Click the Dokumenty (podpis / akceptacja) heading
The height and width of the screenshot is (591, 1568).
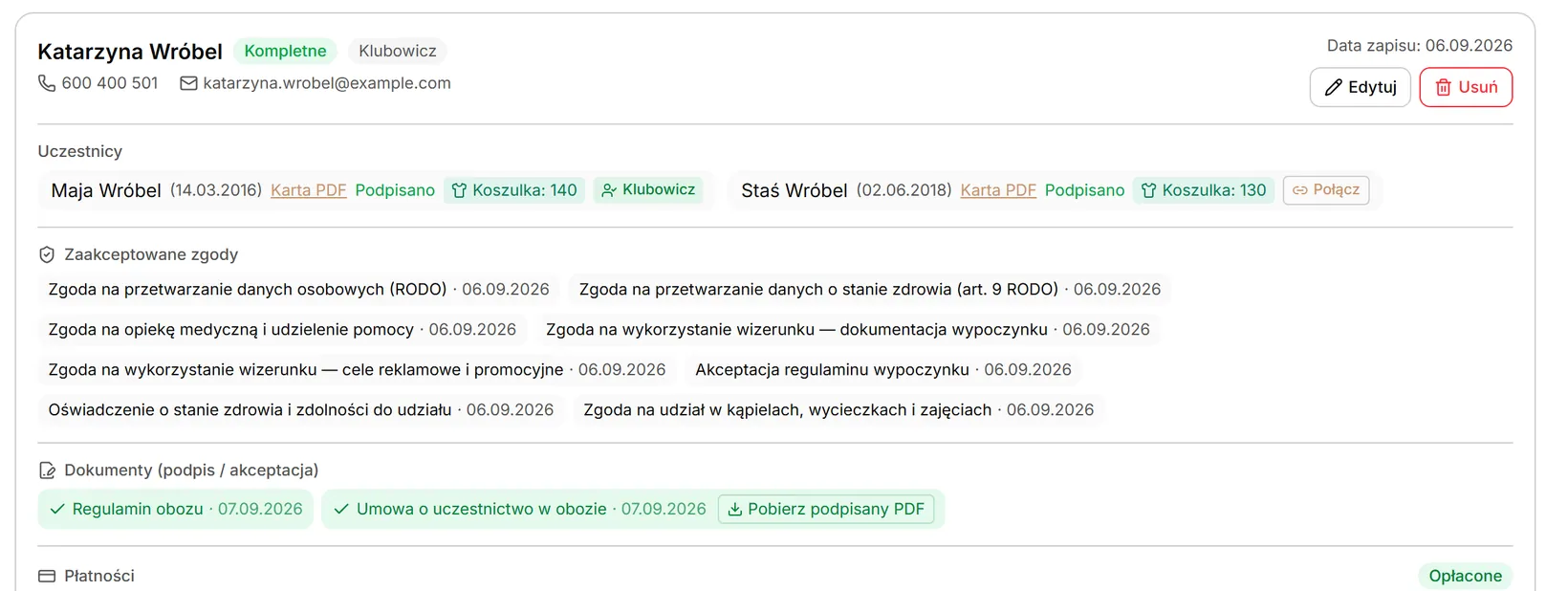191,471
